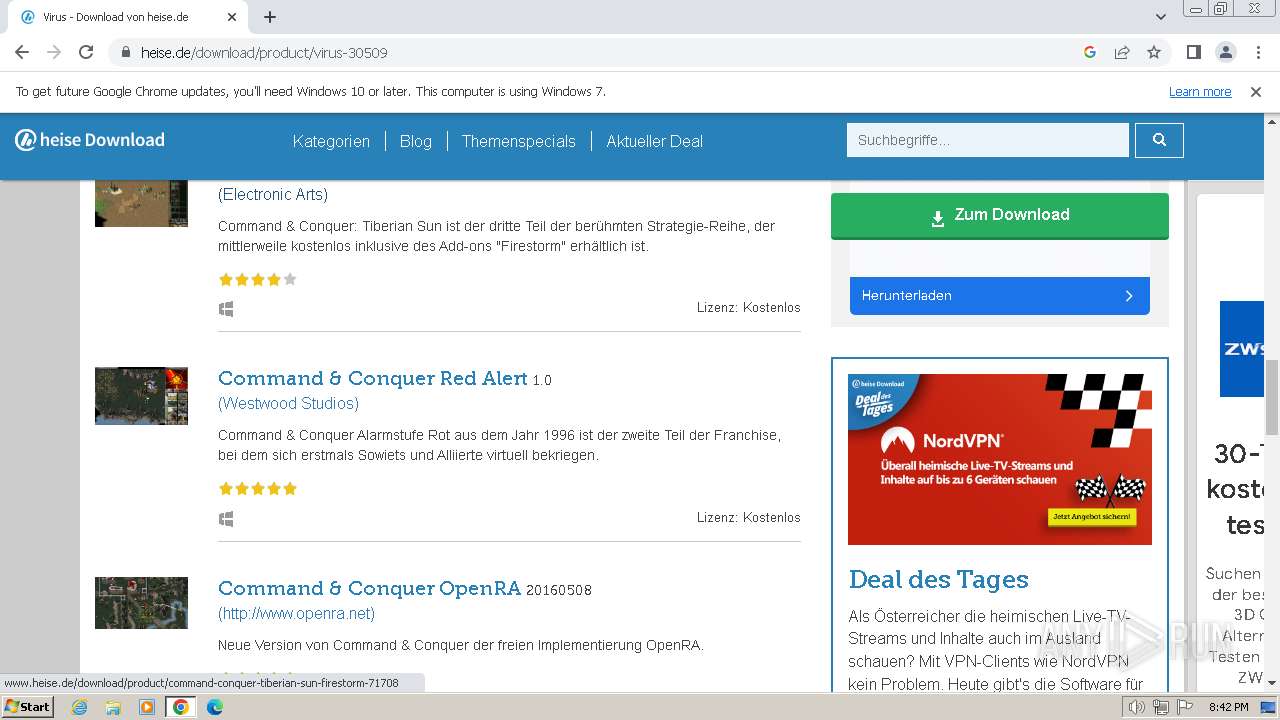The height and width of the screenshot is (720, 1280).
Task: Click the Deal des Tages heading
Action: point(938,580)
